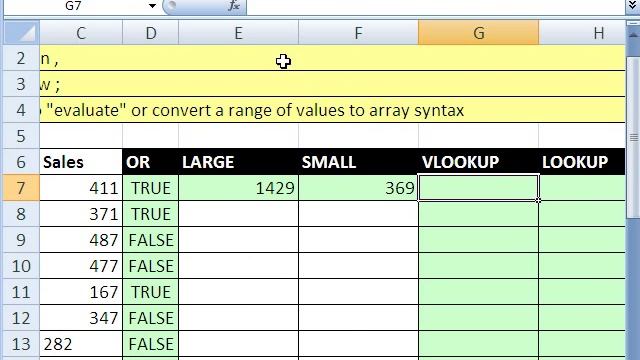Viewport: 640px width, 360px height.
Task: Select the cell containing 477
Action: click(x=81, y=266)
